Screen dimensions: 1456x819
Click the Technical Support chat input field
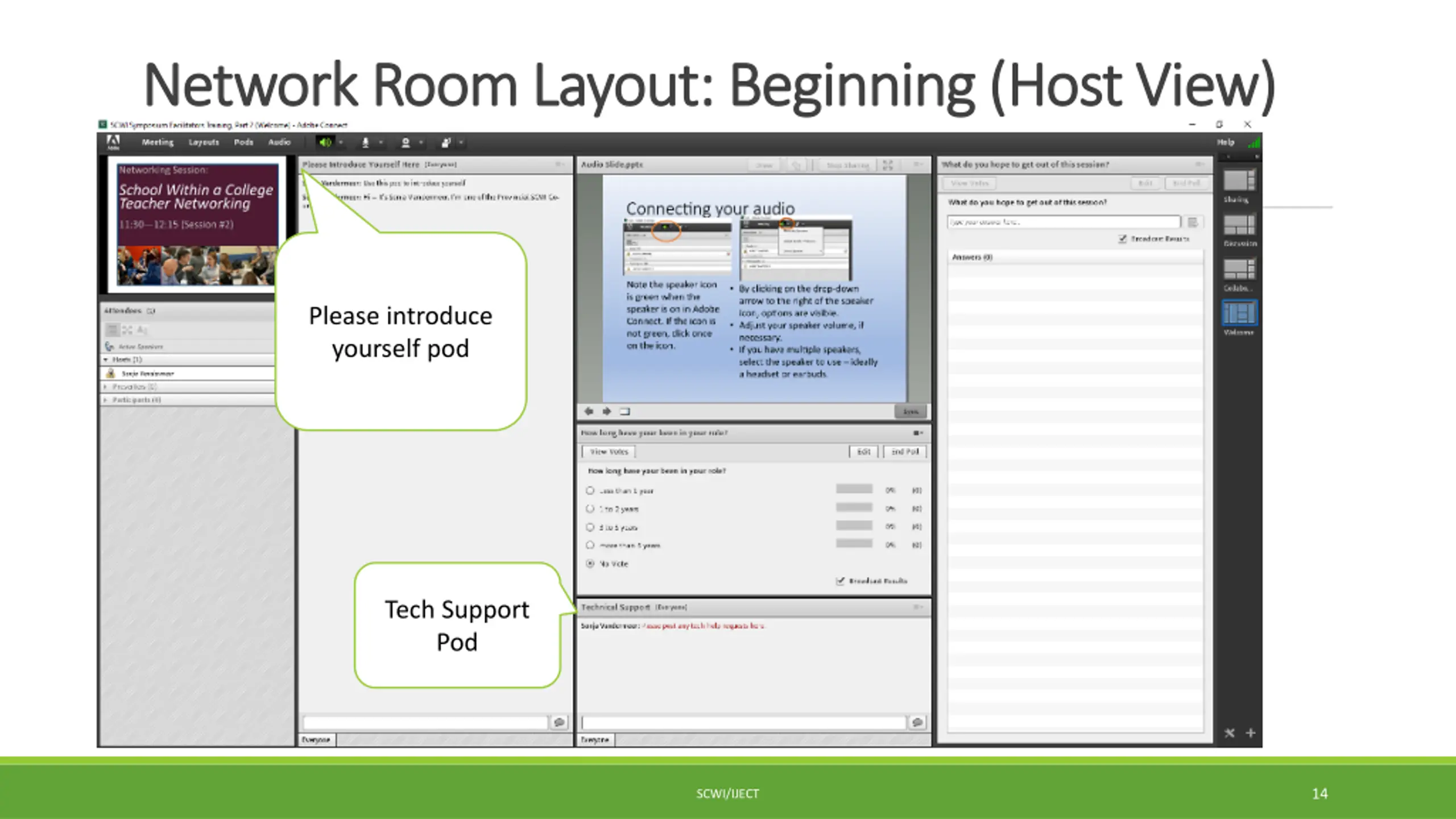(744, 722)
